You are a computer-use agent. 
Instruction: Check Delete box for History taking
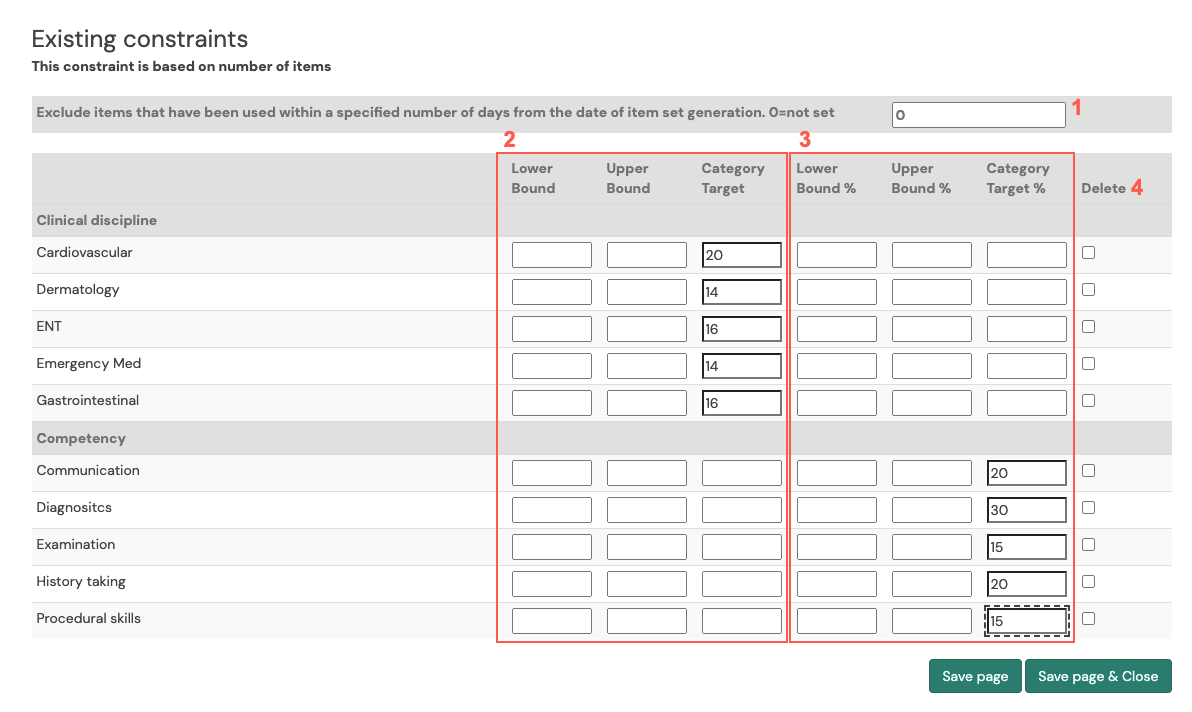click(x=1089, y=582)
